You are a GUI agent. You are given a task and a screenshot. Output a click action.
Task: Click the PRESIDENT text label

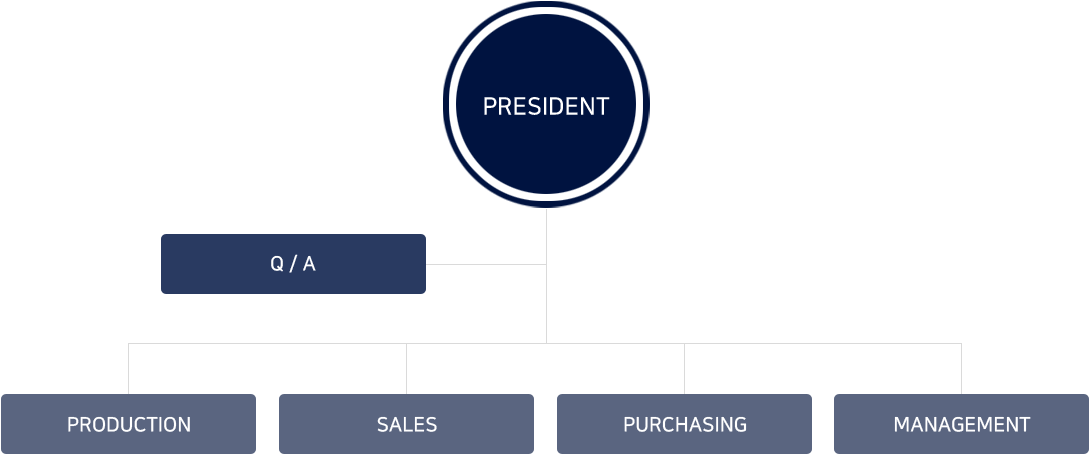(546, 106)
